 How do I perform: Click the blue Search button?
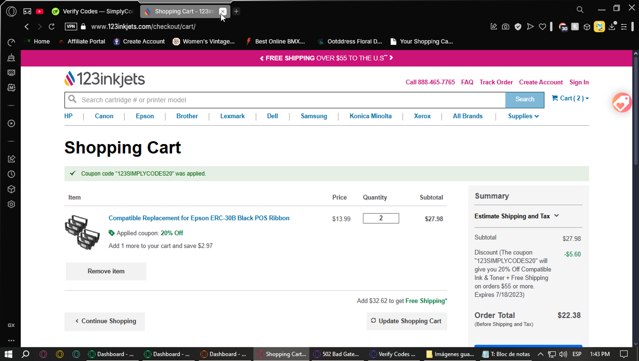pyautogui.click(x=525, y=99)
